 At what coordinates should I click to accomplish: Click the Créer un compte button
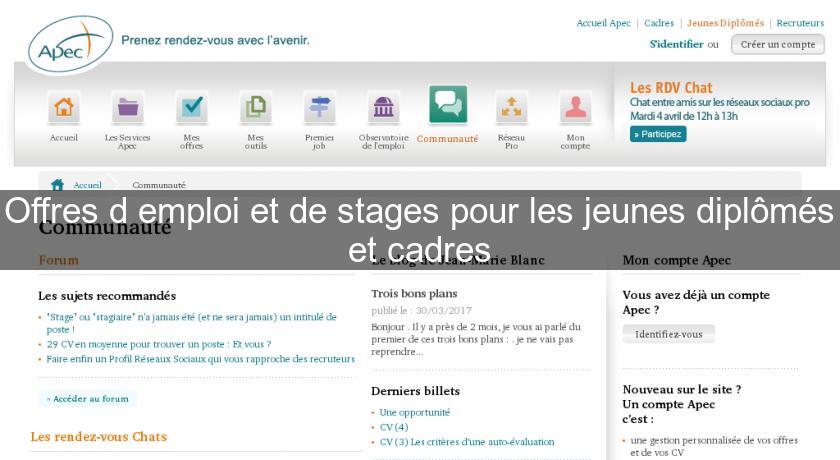tap(778, 44)
